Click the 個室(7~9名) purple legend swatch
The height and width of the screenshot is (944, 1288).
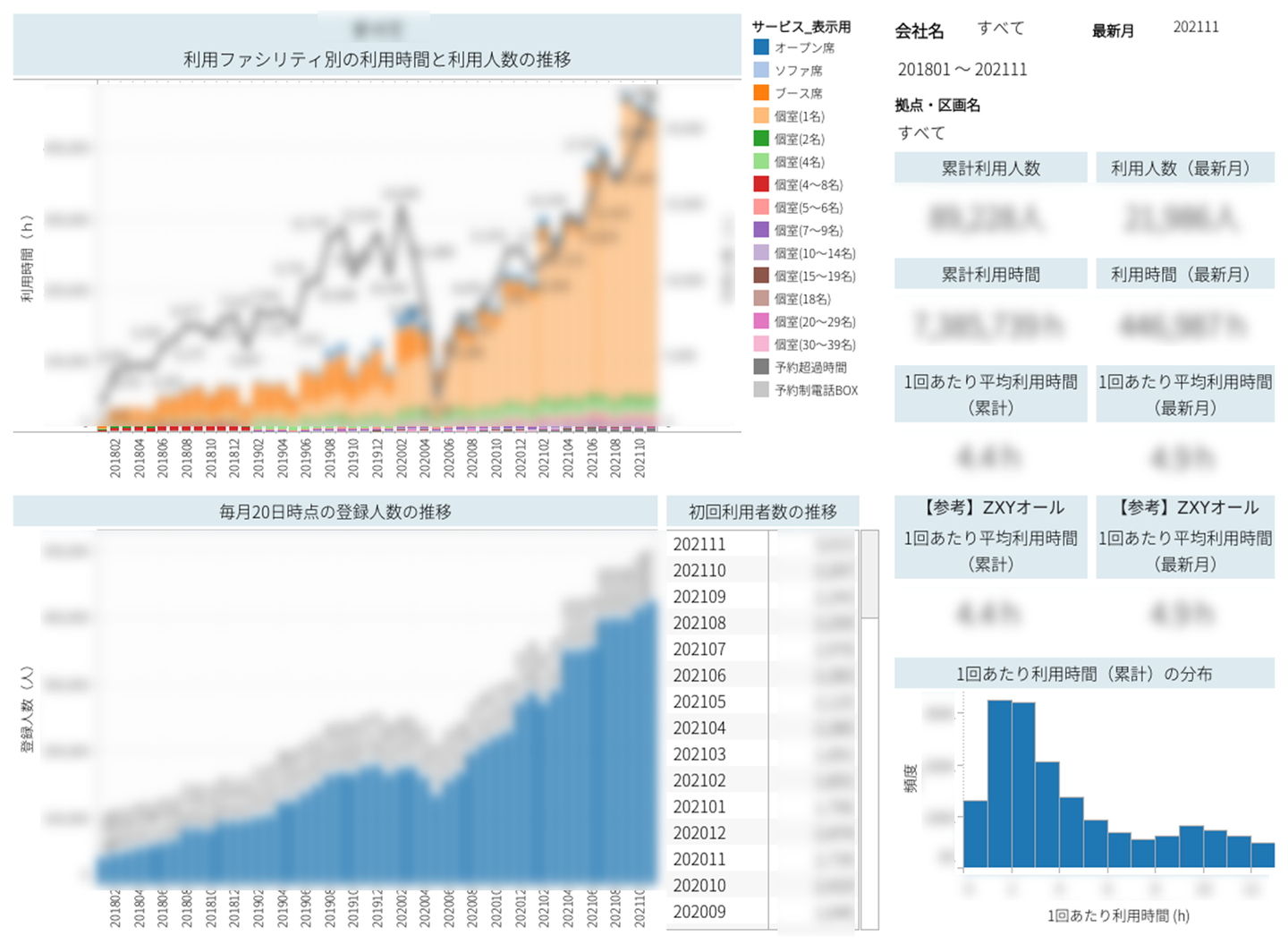pyautogui.click(x=761, y=230)
